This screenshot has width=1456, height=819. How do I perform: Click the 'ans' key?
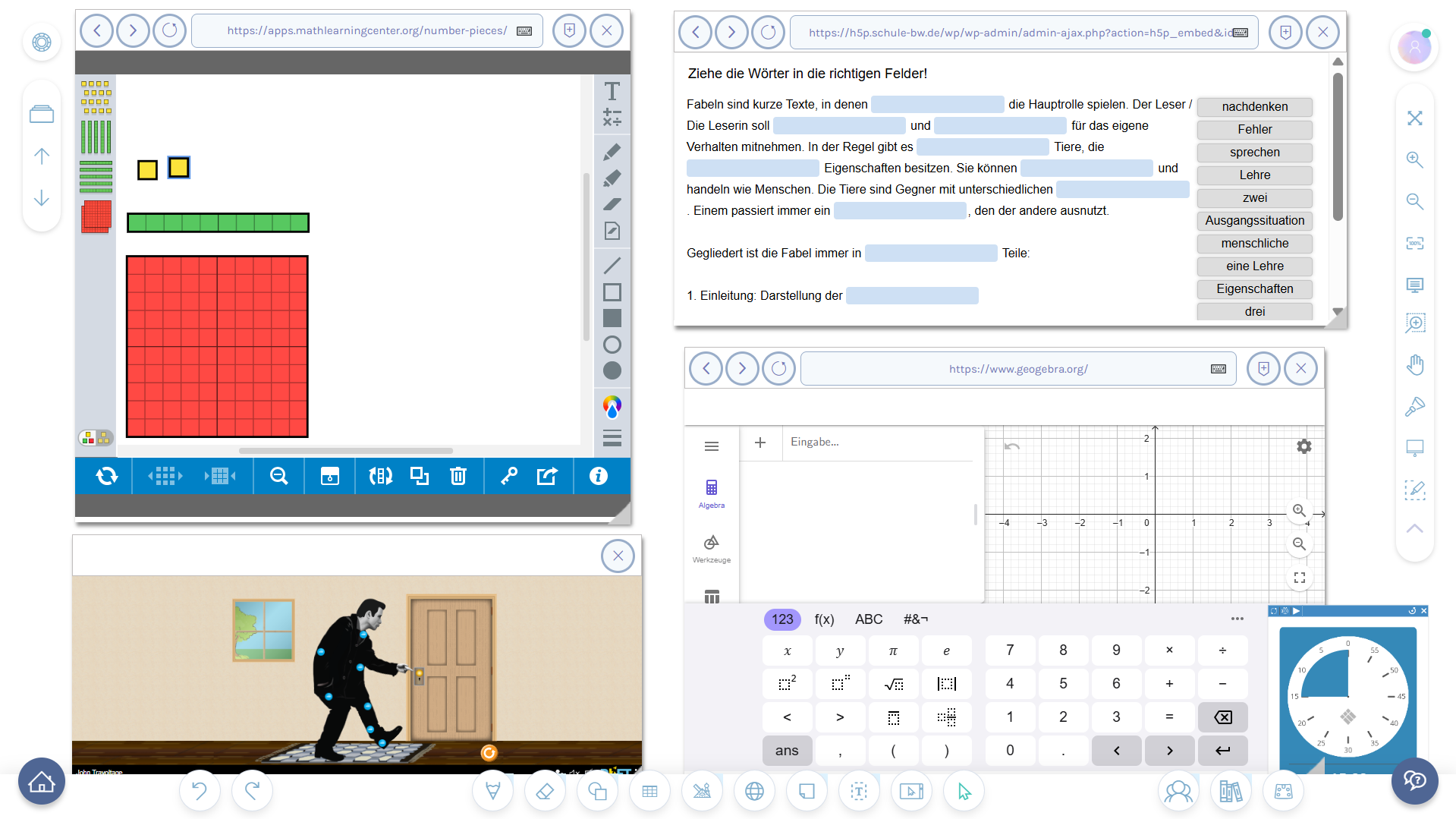pos(787,751)
